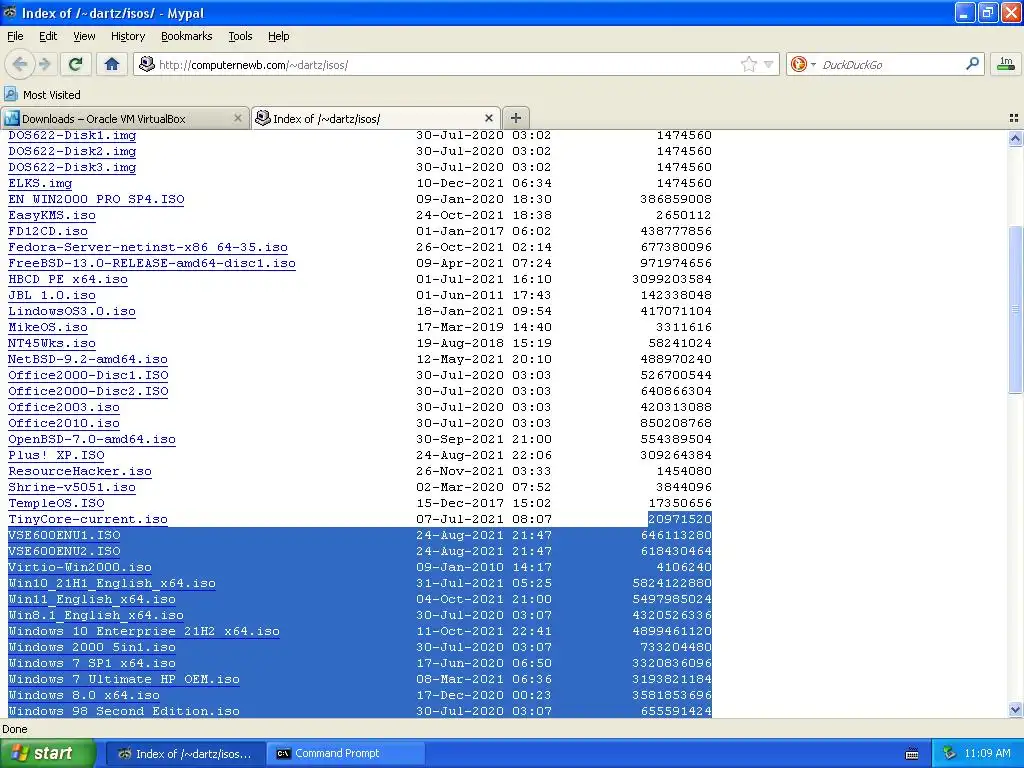This screenshot has width=1024, height=768.
Task: Click the 11:09 AM taskbar clock
Action: click(x=987, y=754)
